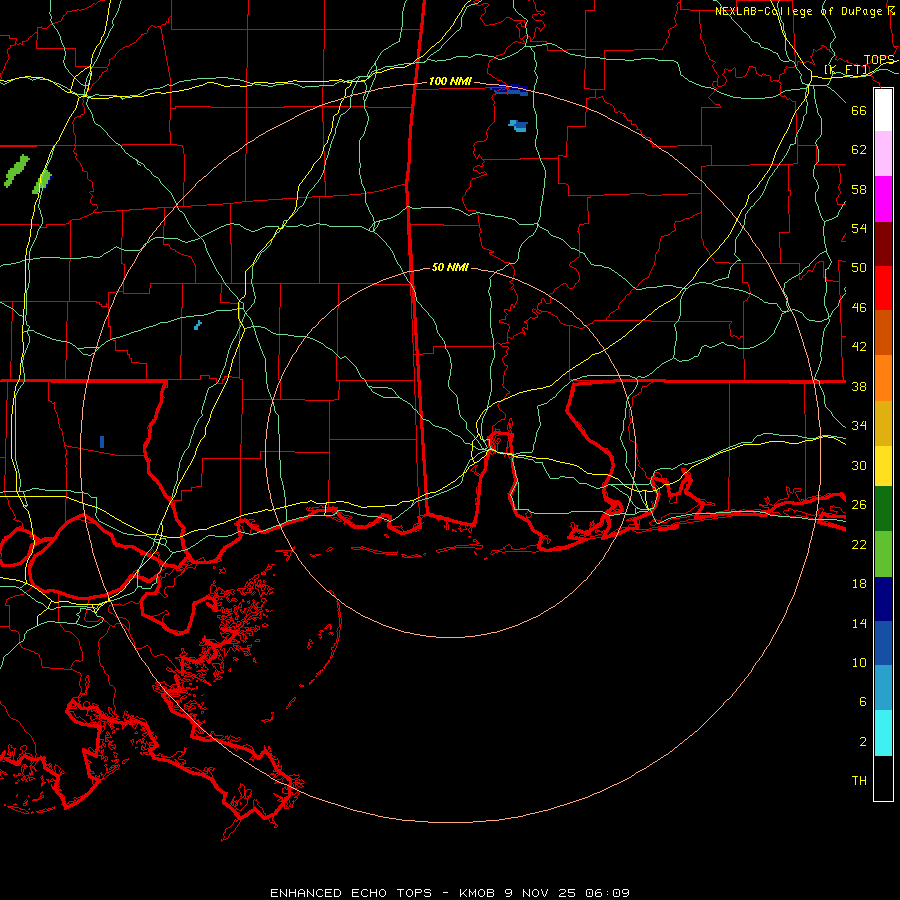Click the '34' legend value
Viewport: 900px width, 900px height.
[859, 426]
